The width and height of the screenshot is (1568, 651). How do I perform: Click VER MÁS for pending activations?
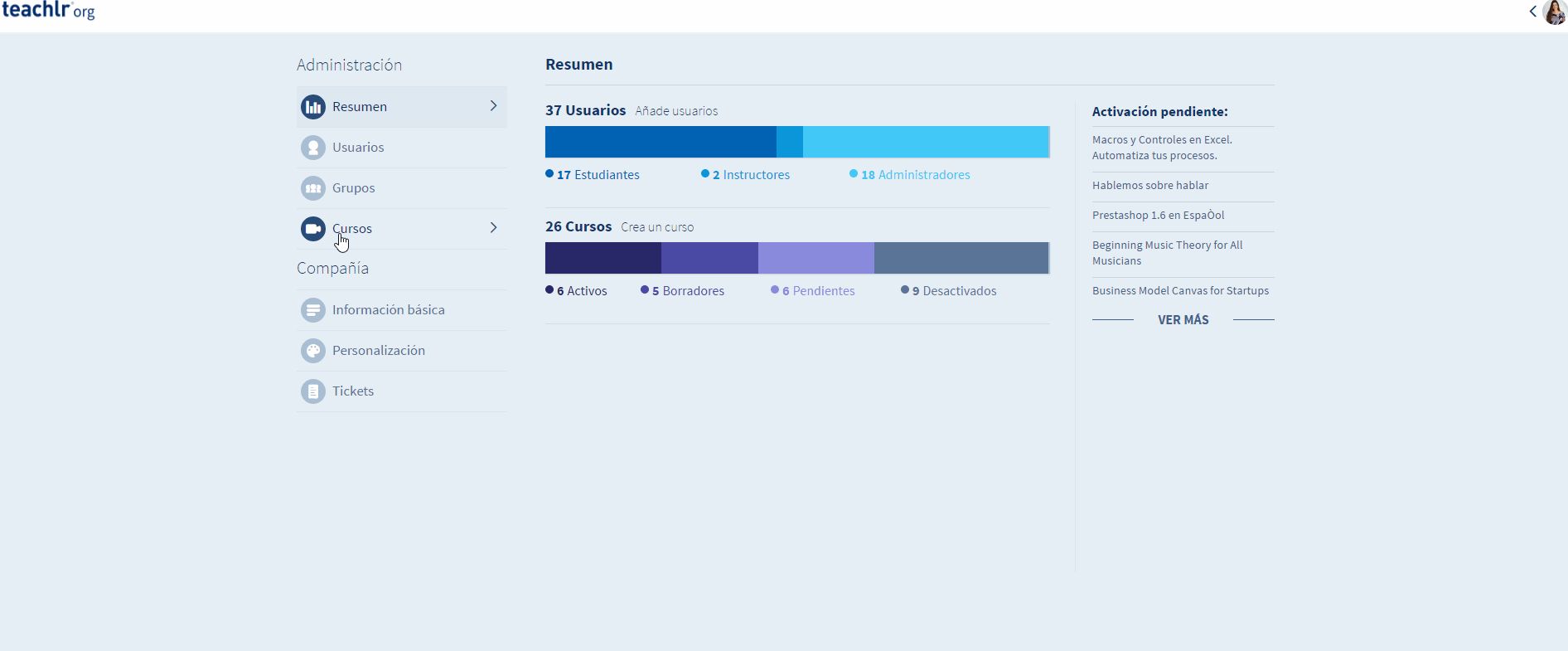[1183, 320]
